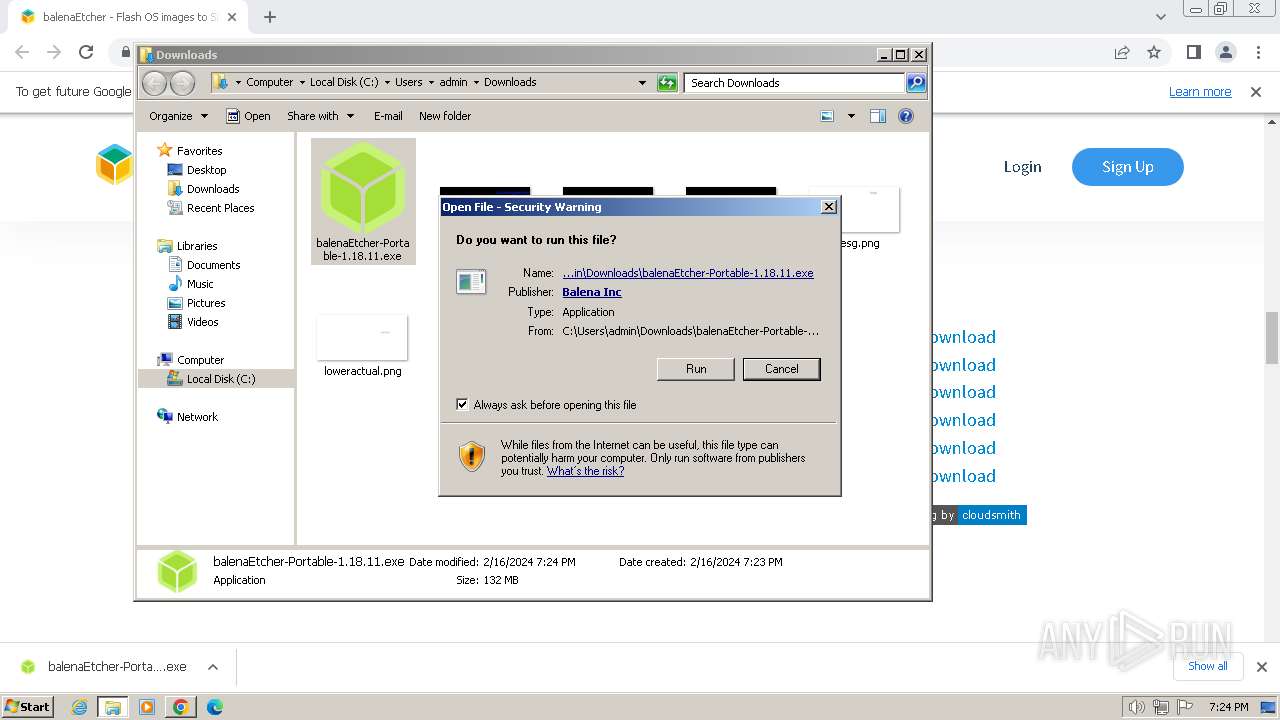Screen dimensions: 1280x720
Task: Open the Share with dropdown
Action: pyautogui.click(x=319, y=116)
